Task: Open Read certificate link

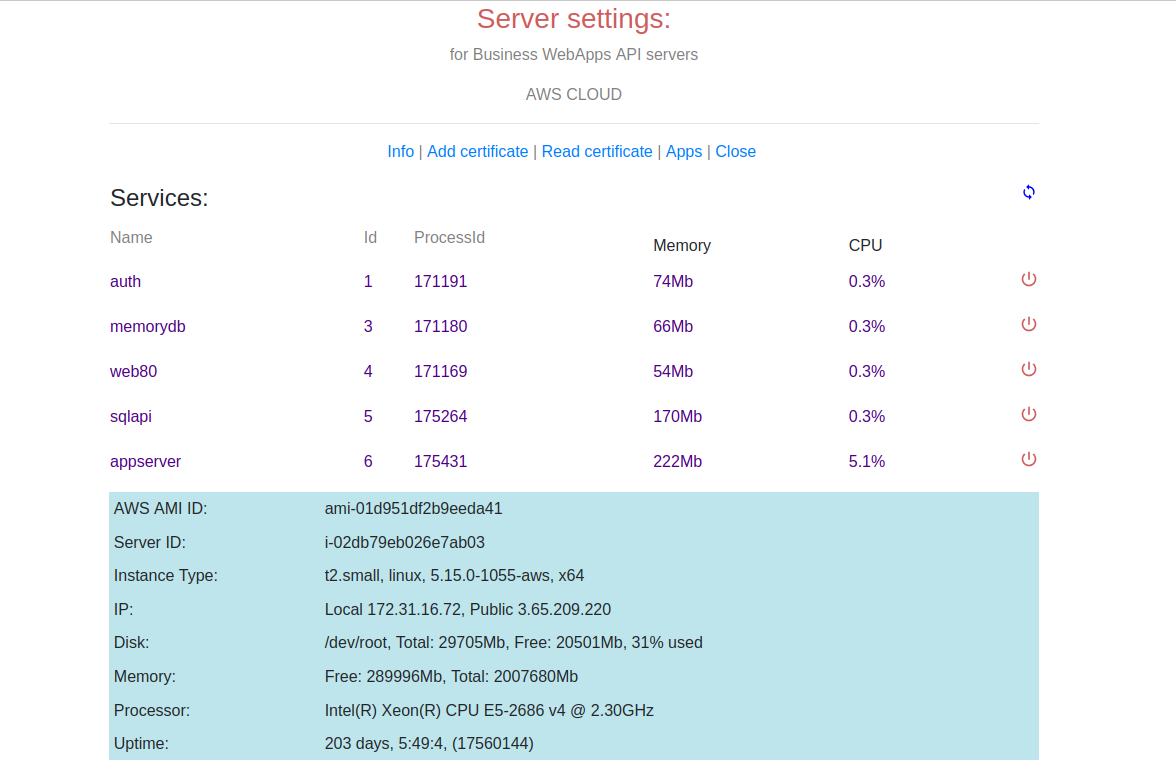Action: click(x=597, y=152)
